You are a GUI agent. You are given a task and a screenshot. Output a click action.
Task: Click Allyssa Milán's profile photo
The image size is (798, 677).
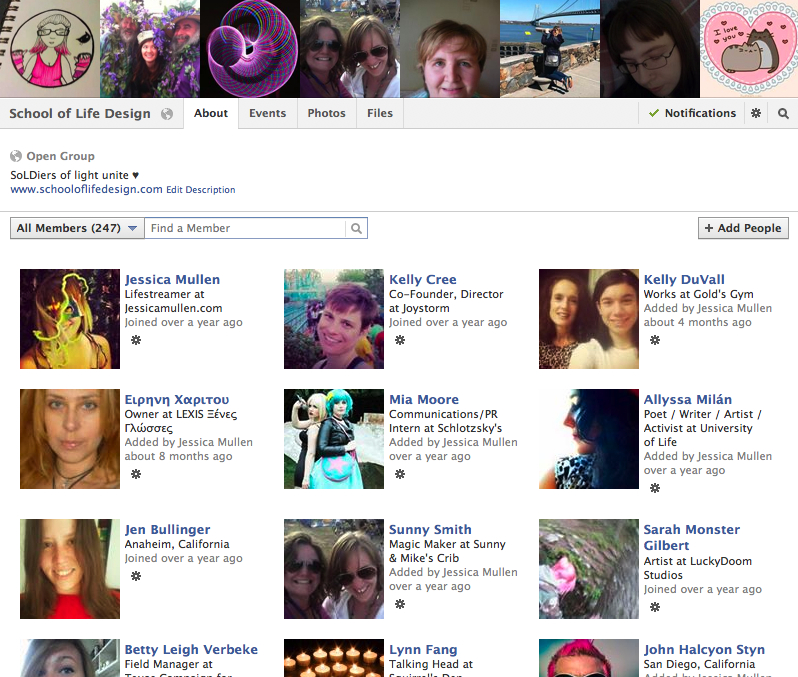coord(589,439)
